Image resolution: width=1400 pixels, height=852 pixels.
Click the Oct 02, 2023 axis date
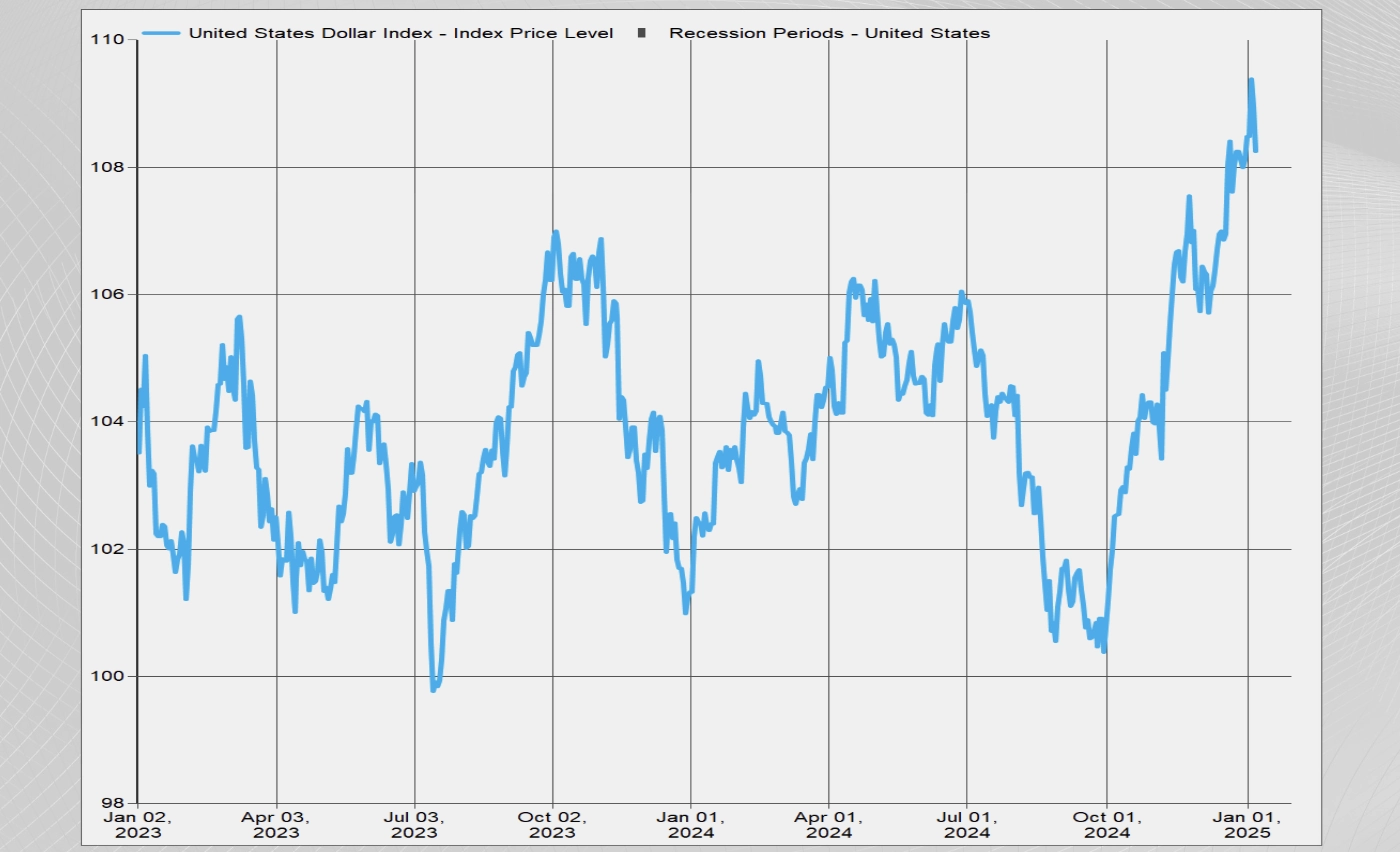point(553,824)
